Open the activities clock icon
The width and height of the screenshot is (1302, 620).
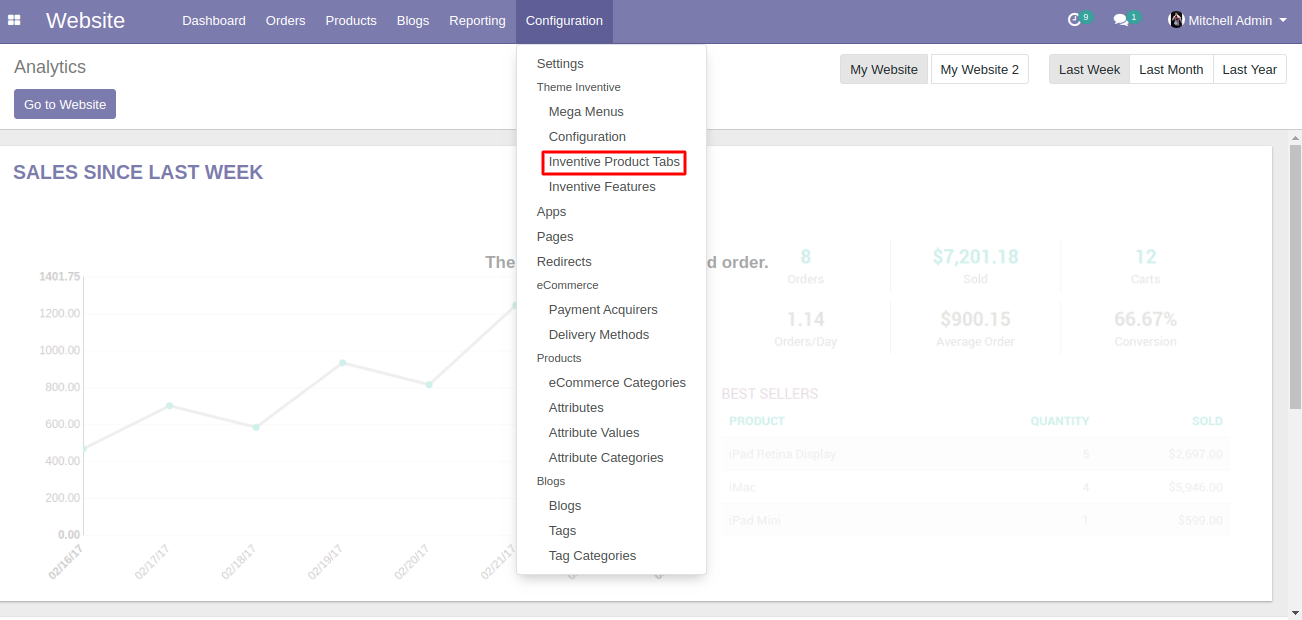coord(1075,20)
